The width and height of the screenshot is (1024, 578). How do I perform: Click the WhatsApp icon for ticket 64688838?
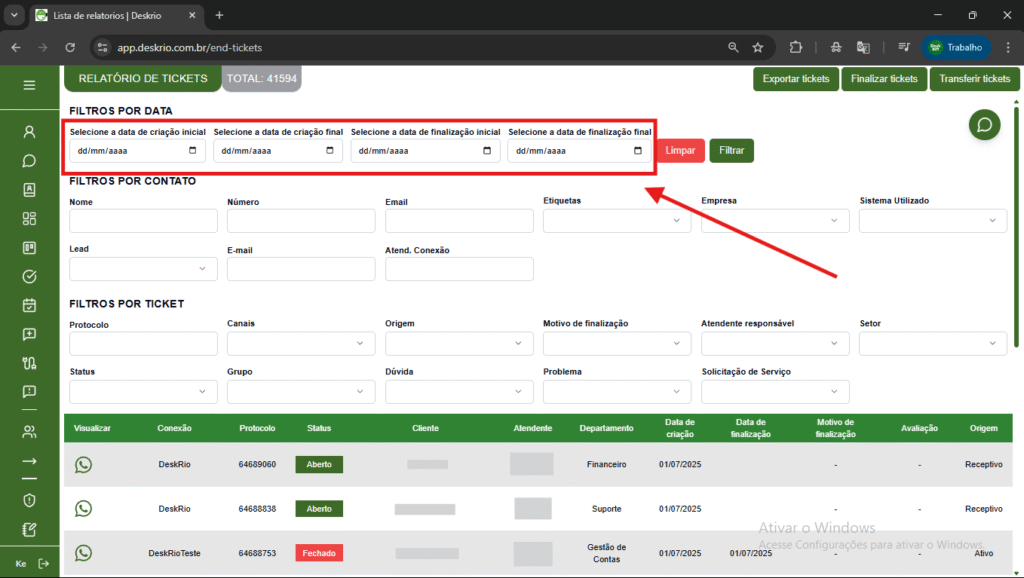coord(84,508)
